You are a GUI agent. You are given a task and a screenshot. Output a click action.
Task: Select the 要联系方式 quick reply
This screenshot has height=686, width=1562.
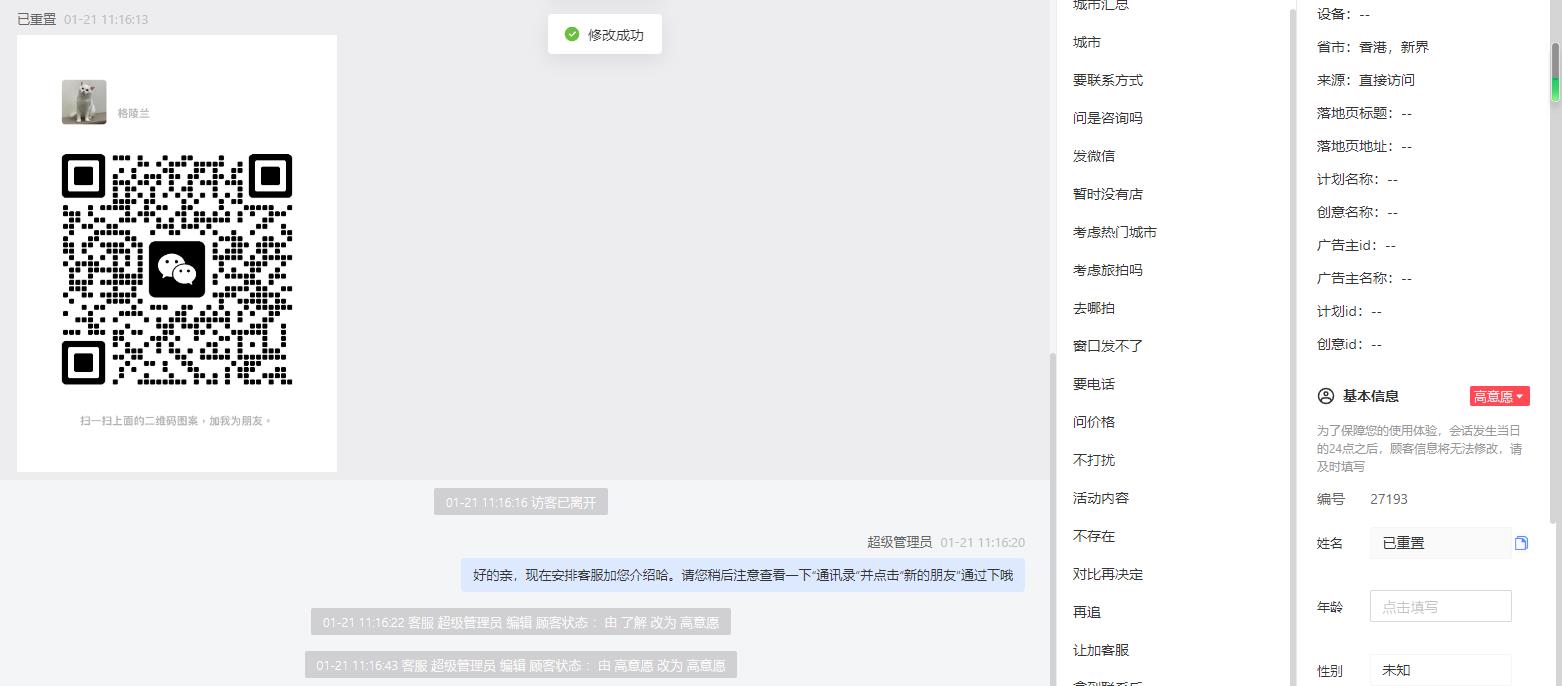click(1108, 80)
